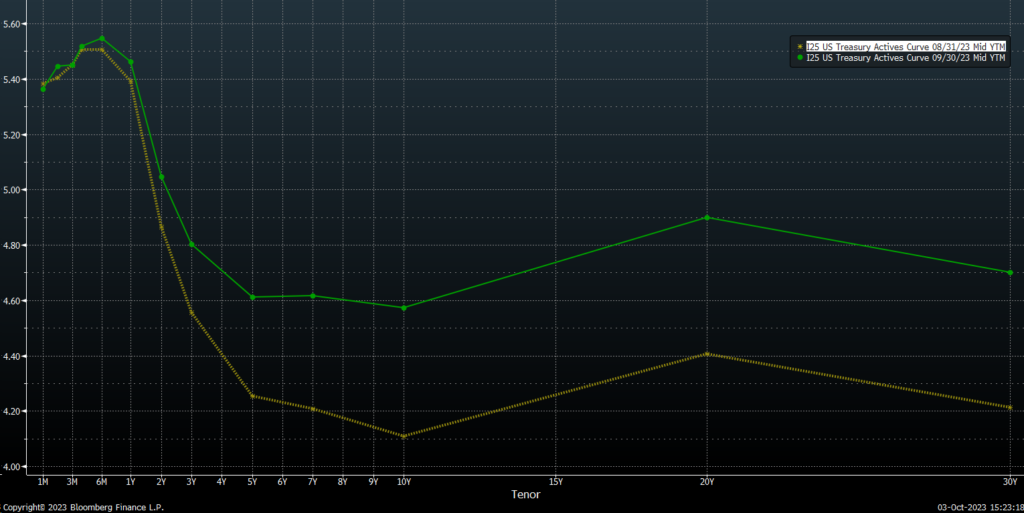The width and height of the screenshot is (1024, 513).
Task: Click the Tenor x-axis title
Action: (x=525, y=495)
